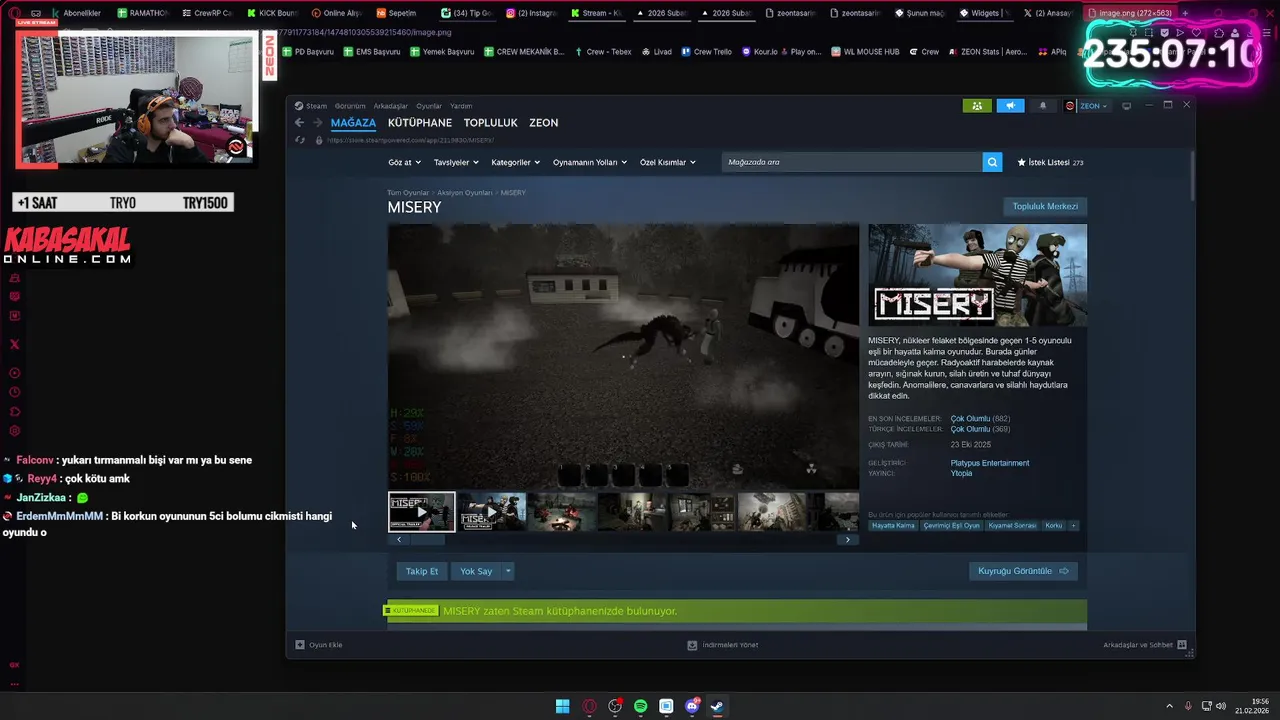Play the second MISERY trailer thumbnail
1280x720 pixels.
click(492, 512)
